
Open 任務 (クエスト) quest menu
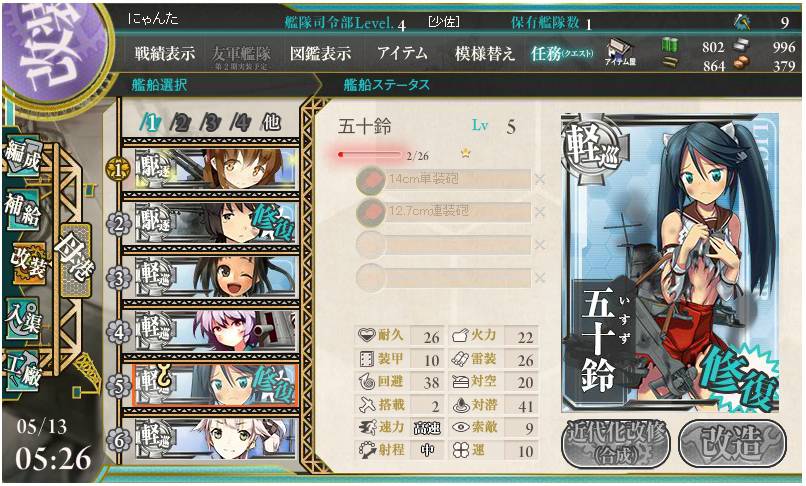562,53
